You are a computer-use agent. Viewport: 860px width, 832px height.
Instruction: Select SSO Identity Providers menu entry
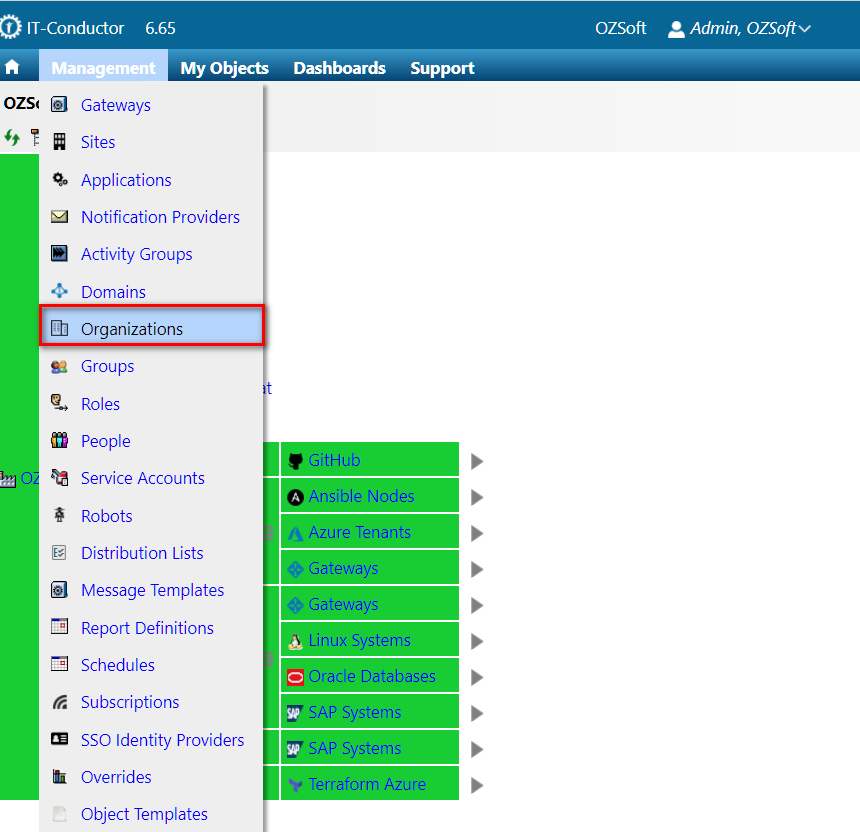(162, 740)
